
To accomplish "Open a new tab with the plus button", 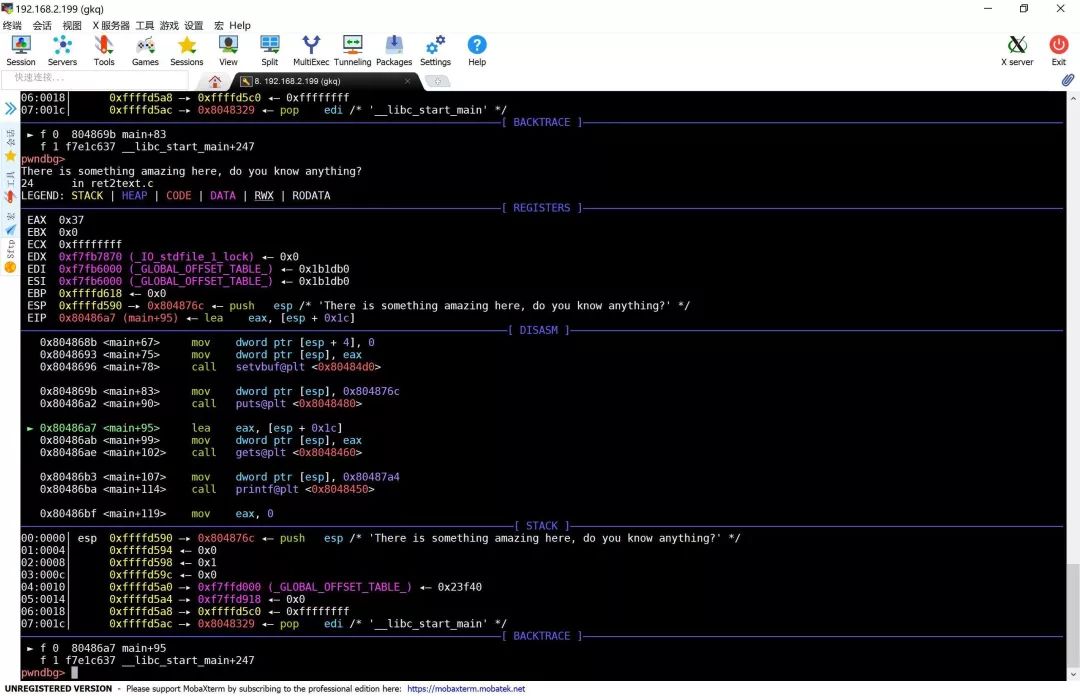I will click(x=437, y=81).
